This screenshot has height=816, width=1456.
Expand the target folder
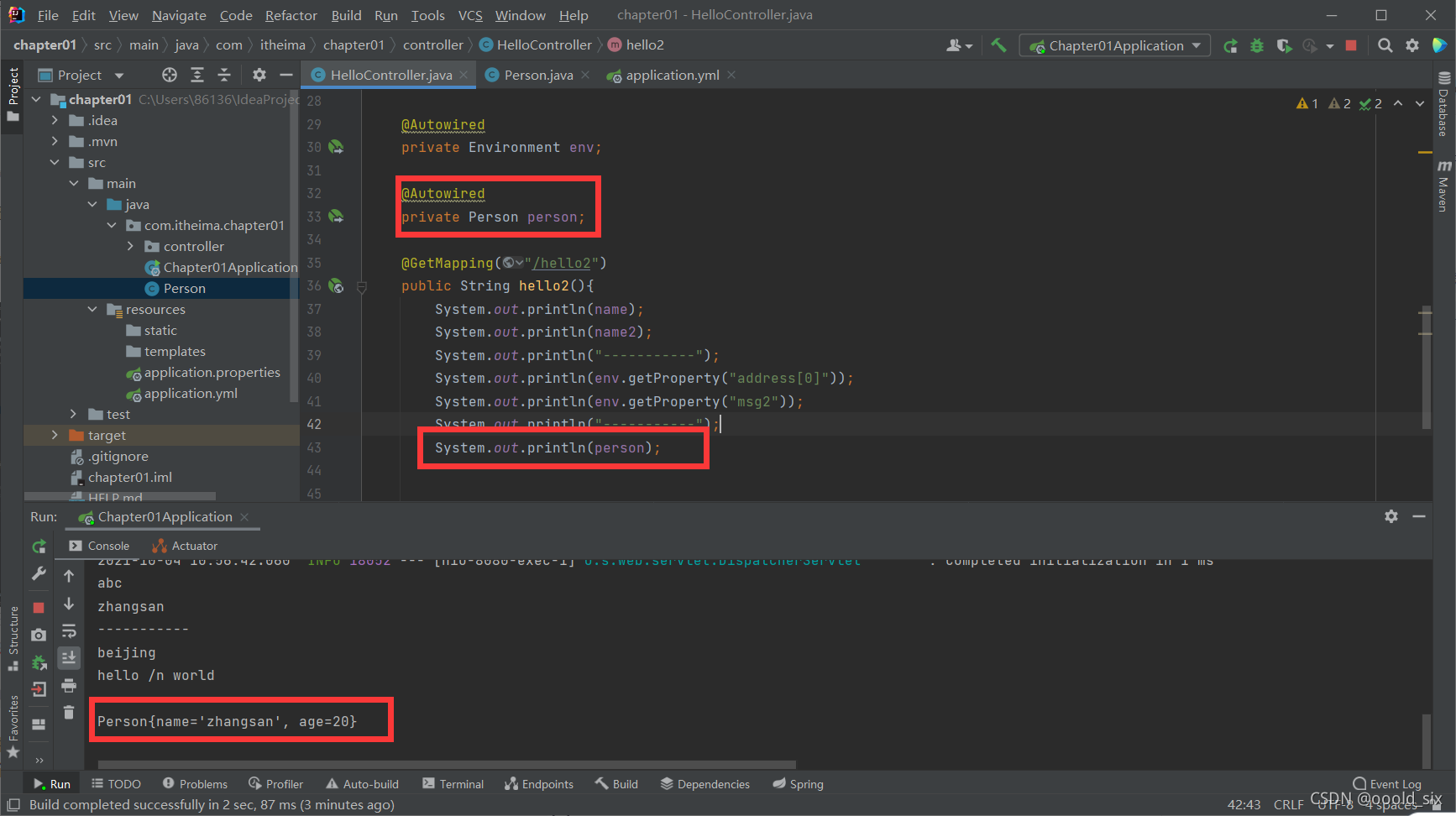point(55,435)
